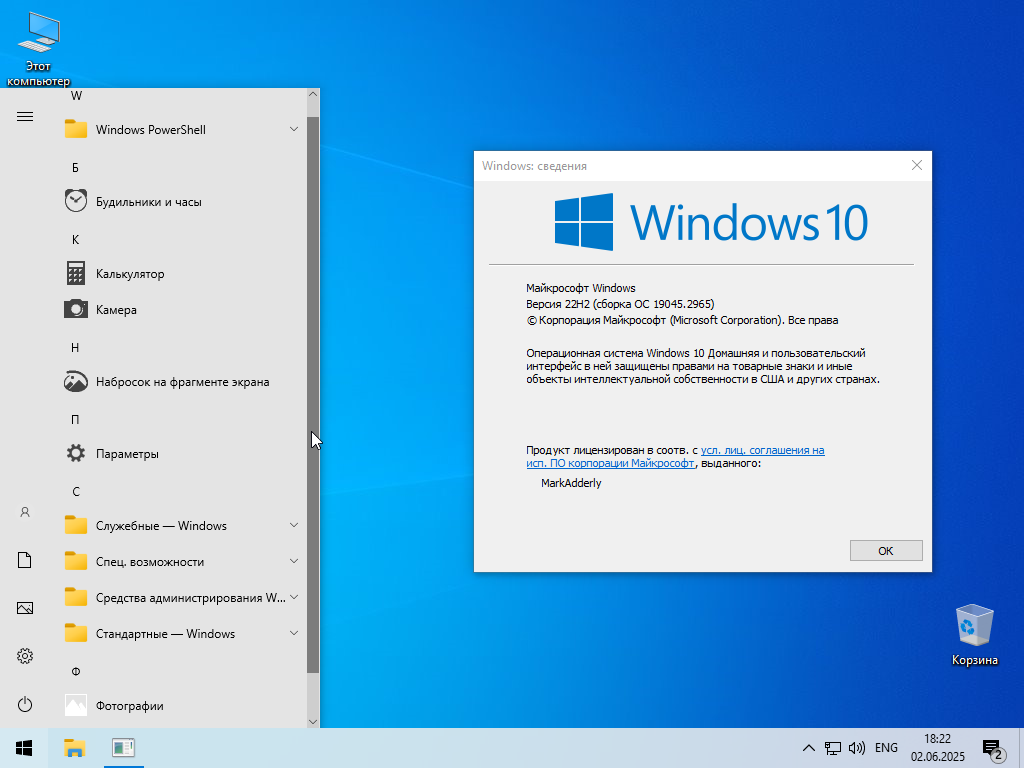Screen dimensions: 1024x768
Task: Open the Start menu hamburger expand icon
Action: click(x=25, y=116)
